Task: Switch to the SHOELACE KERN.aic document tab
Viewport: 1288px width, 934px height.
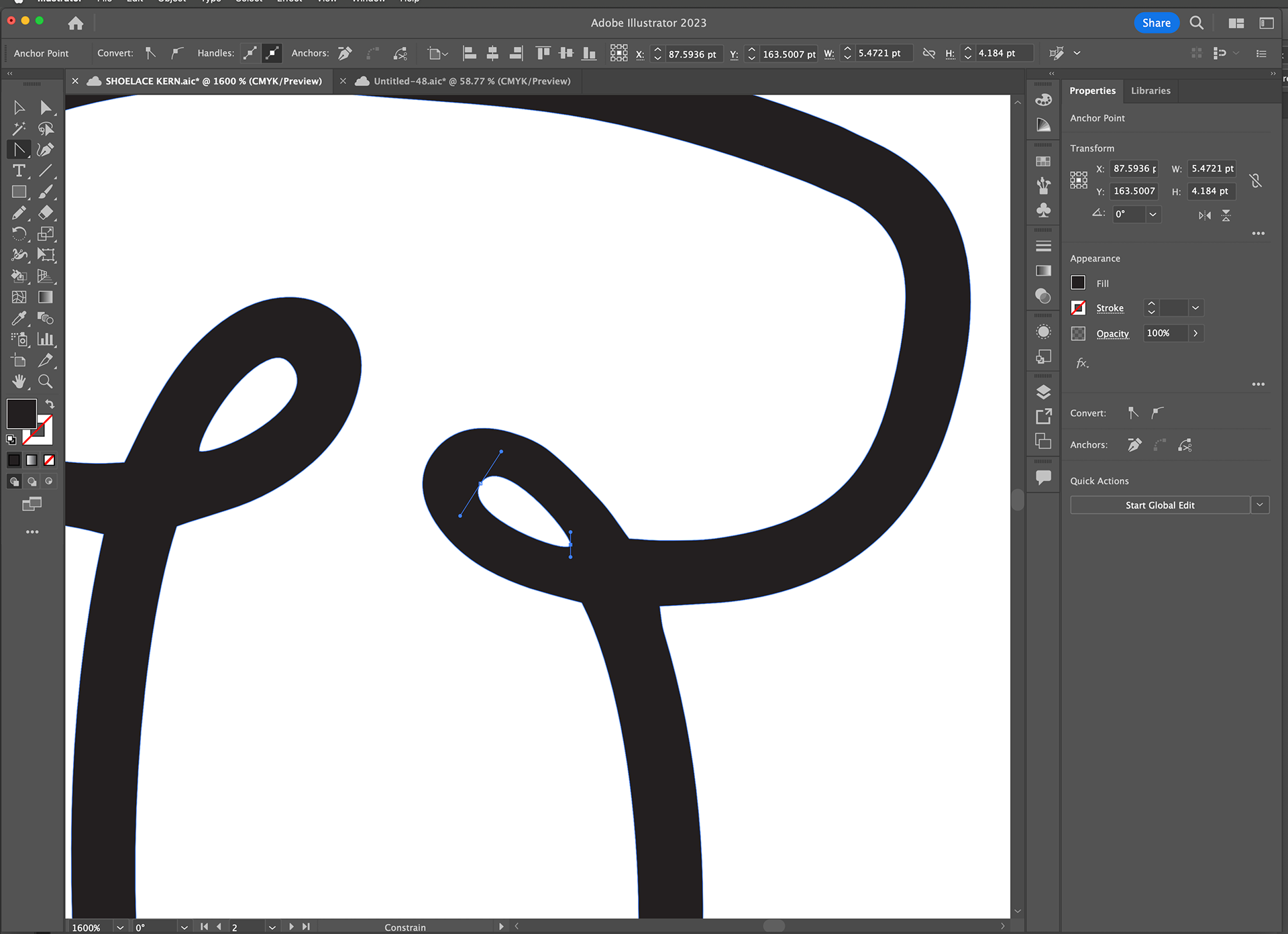Action: [x=213, y=81]
